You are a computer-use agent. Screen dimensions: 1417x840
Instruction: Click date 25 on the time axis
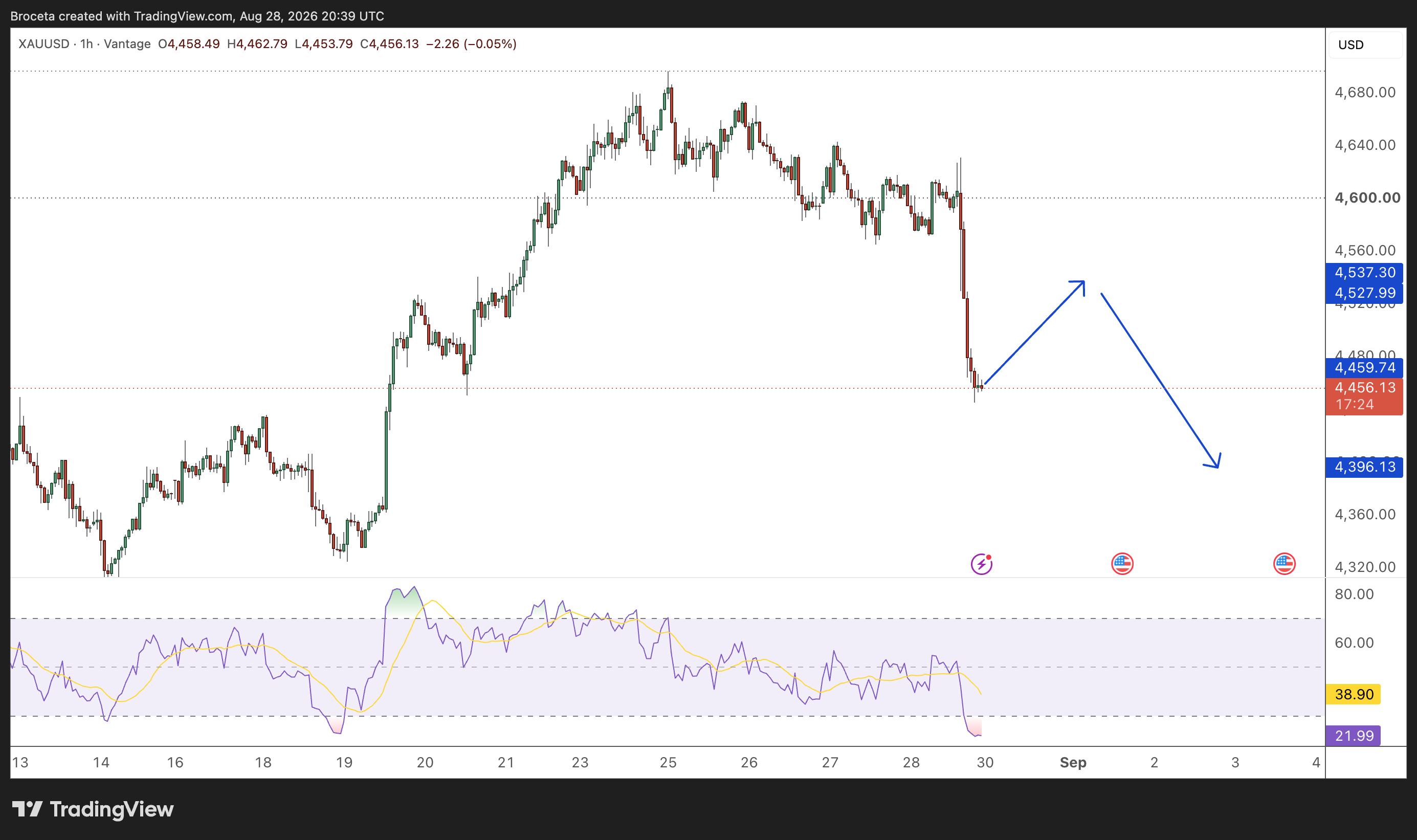click(668, 762)
